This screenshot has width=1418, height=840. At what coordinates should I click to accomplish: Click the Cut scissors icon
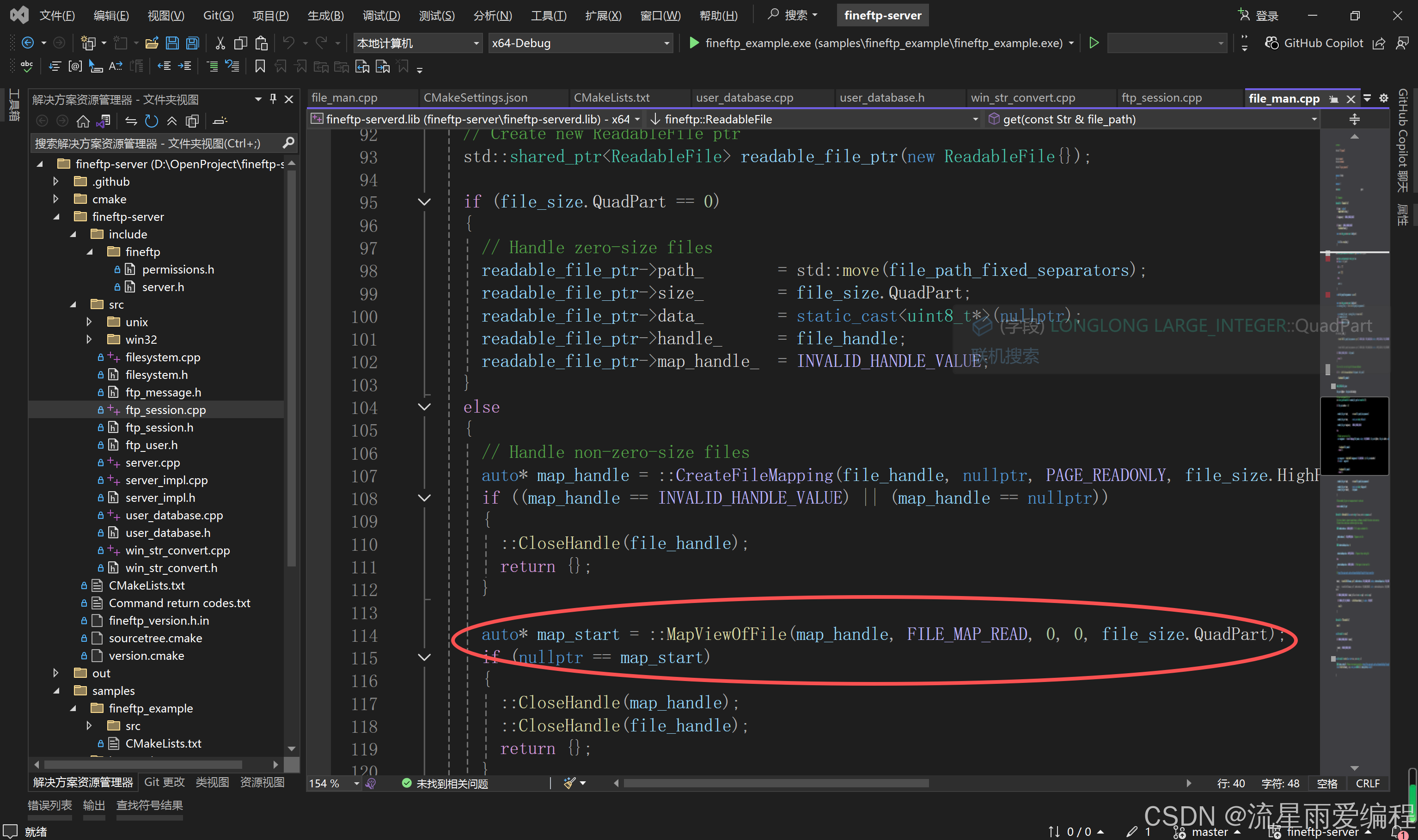pos(220,43)
